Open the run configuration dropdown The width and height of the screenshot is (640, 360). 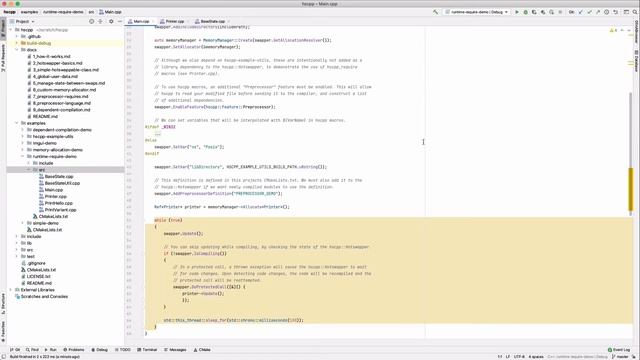[x=478, y=12]
